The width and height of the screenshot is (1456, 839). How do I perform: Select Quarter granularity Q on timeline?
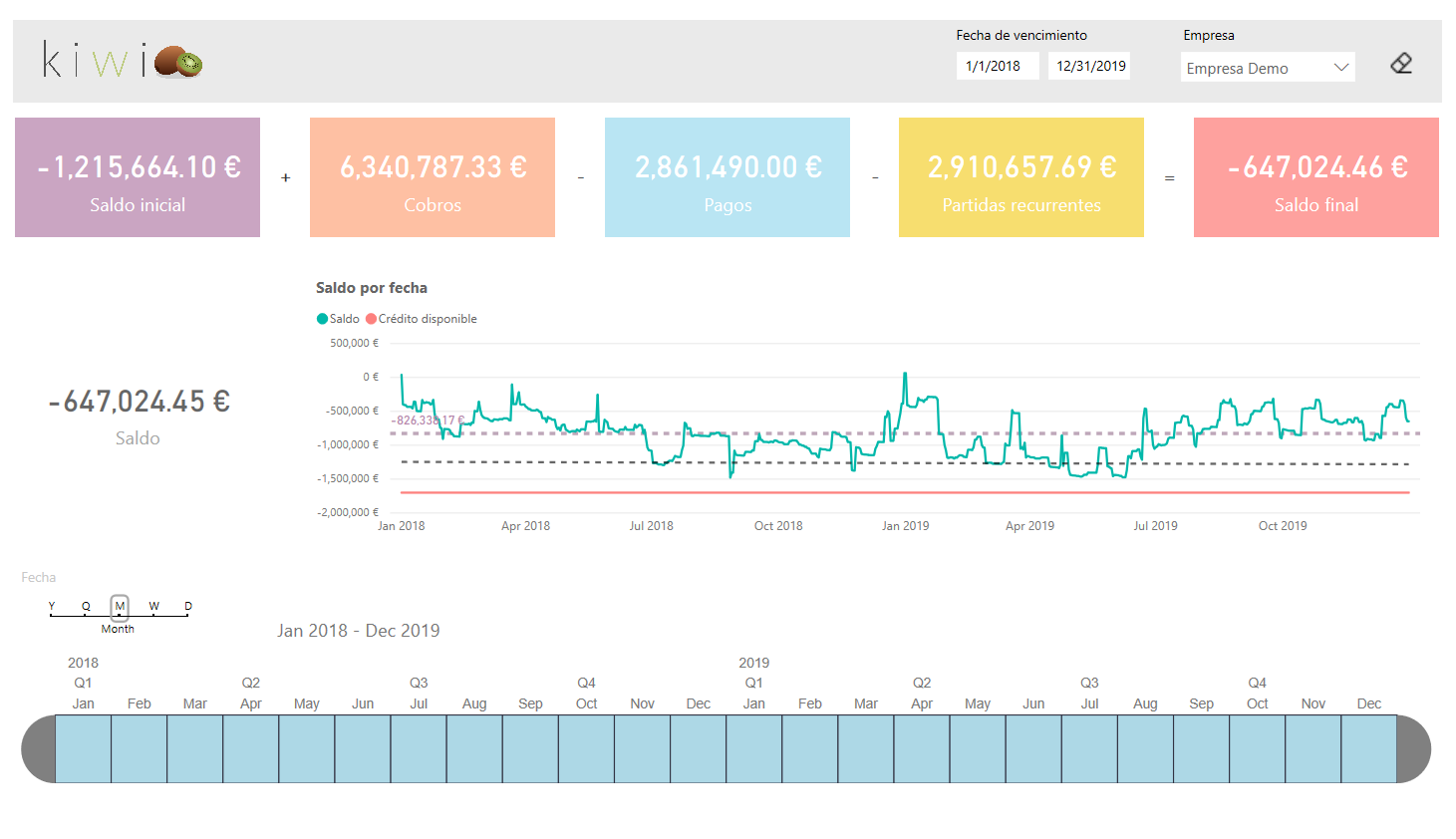tap(86, 606)
